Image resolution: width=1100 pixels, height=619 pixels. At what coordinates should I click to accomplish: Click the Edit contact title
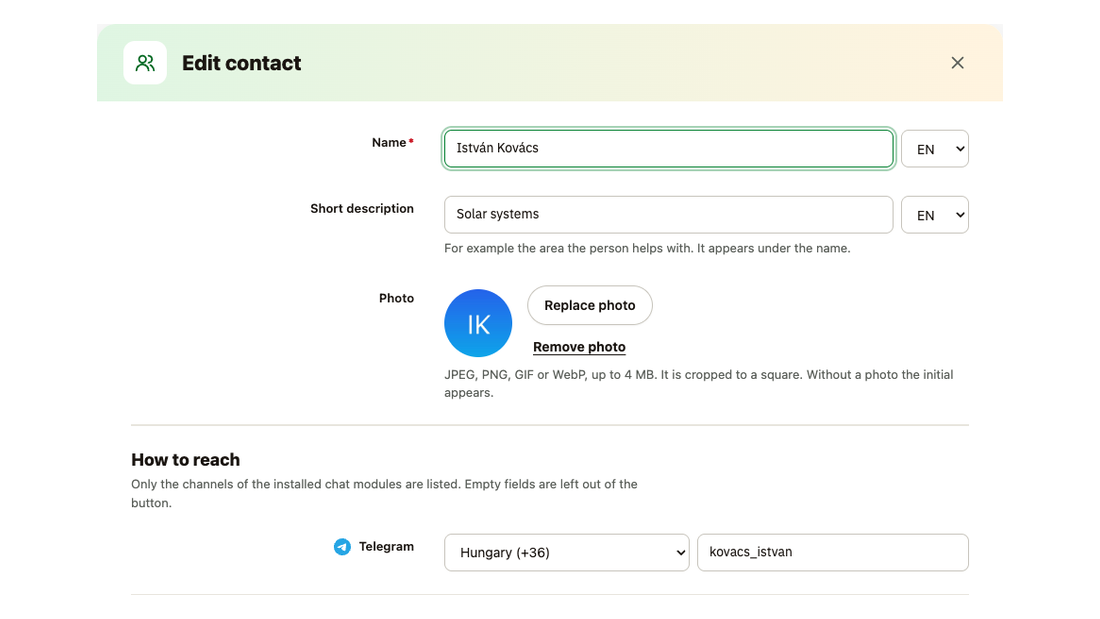coord(241,63)
